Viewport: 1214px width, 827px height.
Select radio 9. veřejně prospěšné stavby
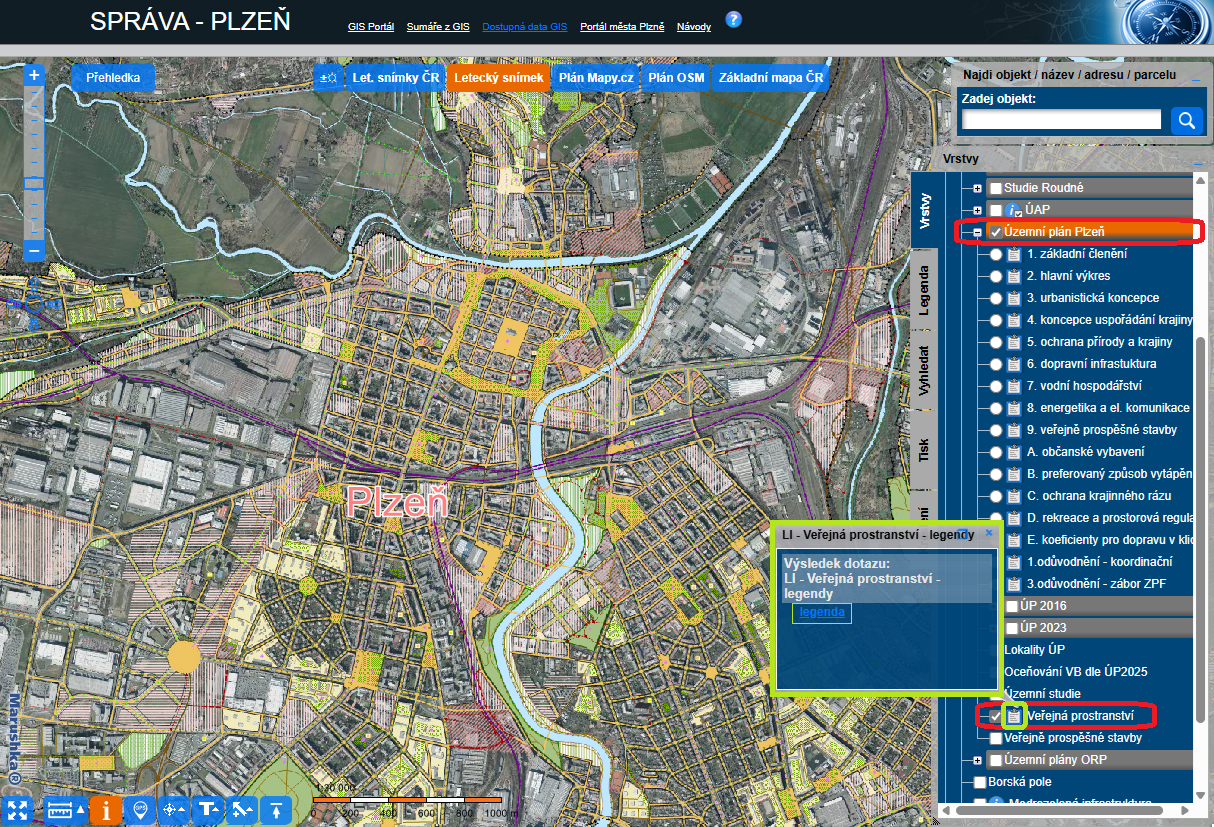click(996, 430)
